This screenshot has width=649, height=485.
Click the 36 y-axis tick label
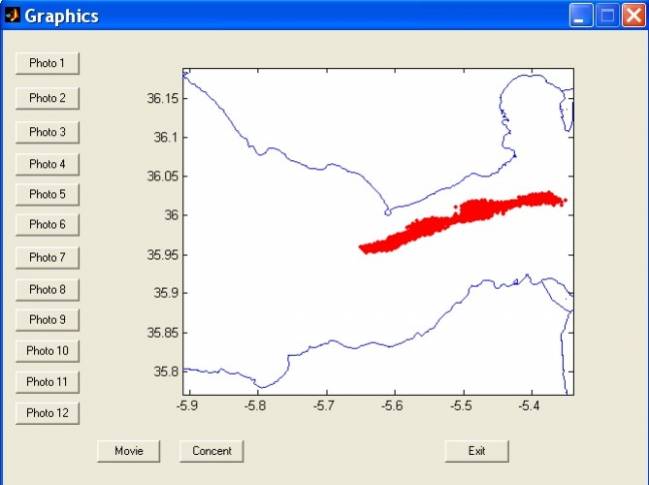coord(171,215)
